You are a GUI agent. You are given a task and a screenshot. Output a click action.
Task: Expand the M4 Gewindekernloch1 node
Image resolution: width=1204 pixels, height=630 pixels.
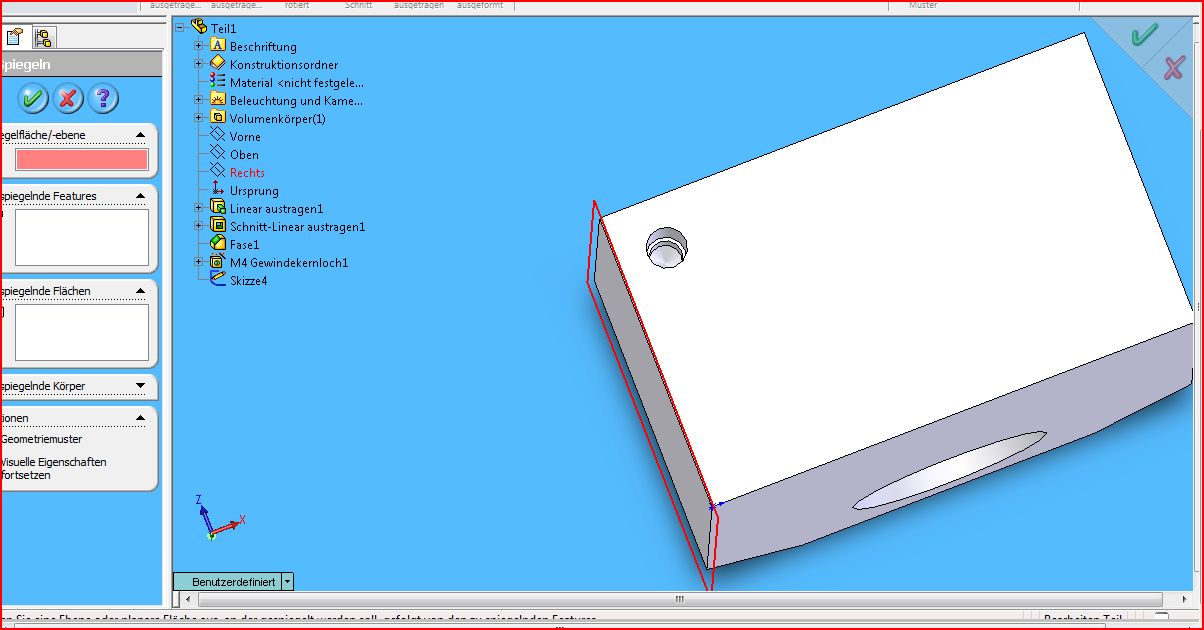199,262
